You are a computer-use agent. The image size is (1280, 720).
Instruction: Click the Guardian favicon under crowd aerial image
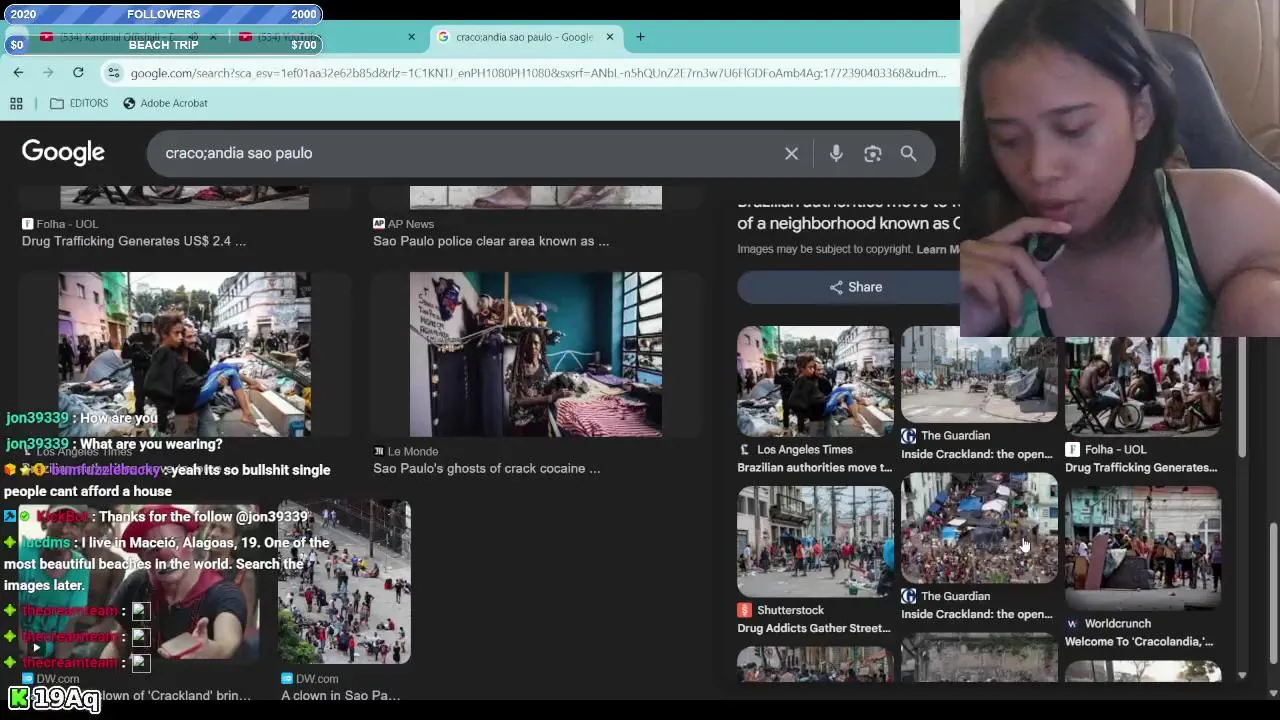[908, 596]
